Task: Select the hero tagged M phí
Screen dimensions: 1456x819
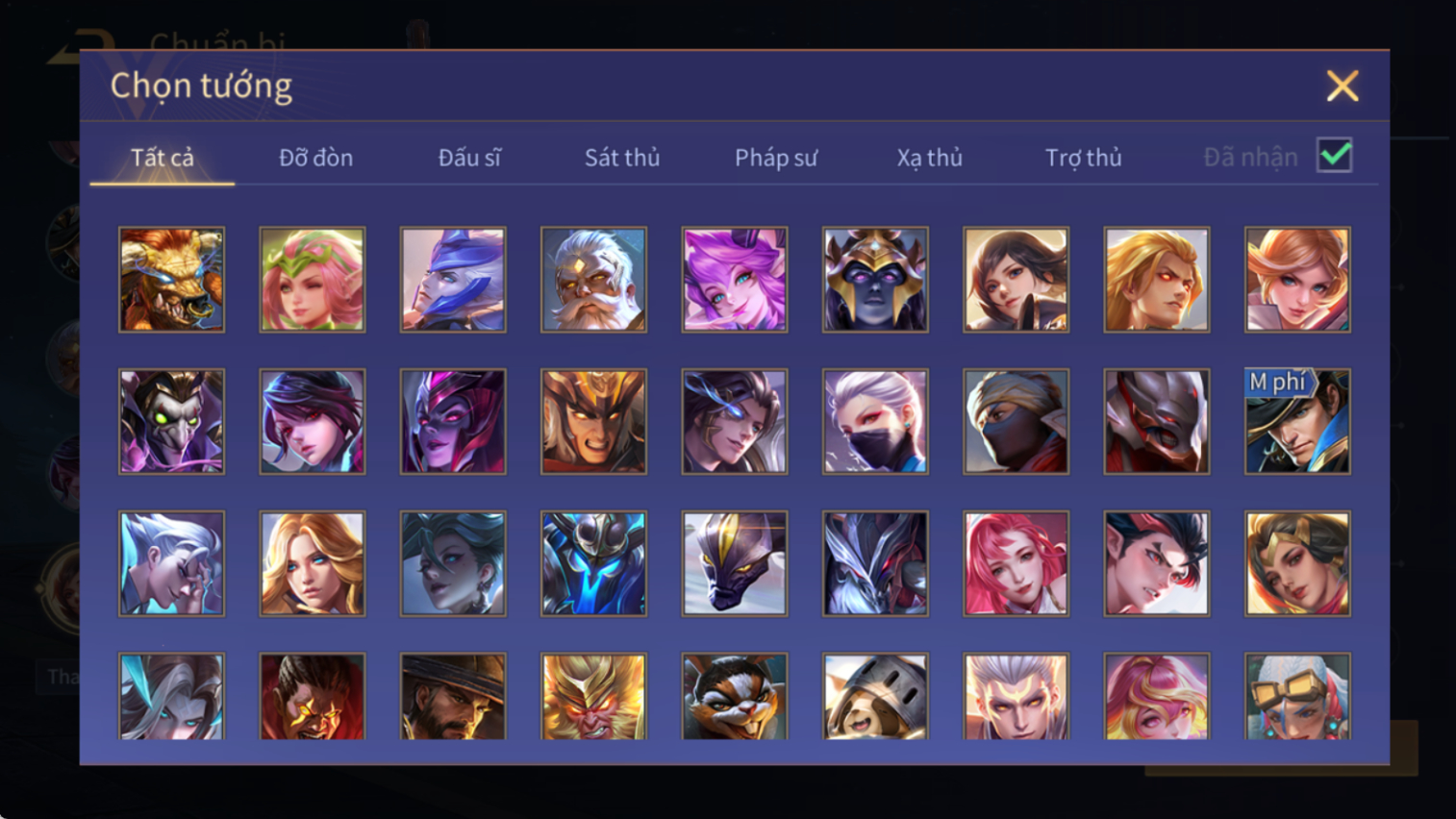Action: 1297,421
